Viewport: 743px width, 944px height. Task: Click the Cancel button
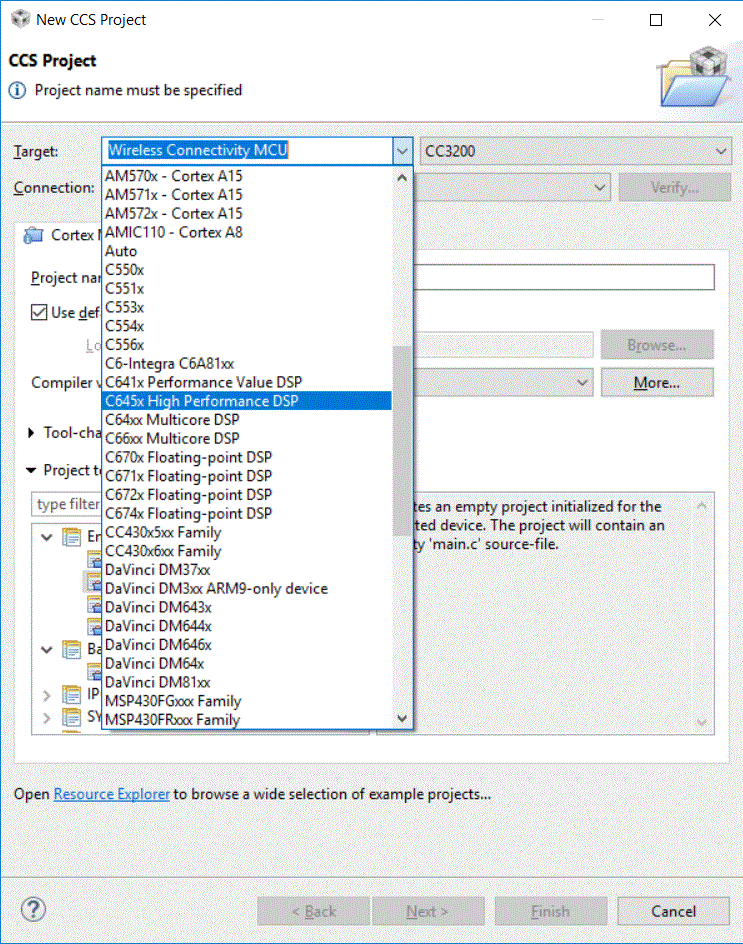[673, 911]
